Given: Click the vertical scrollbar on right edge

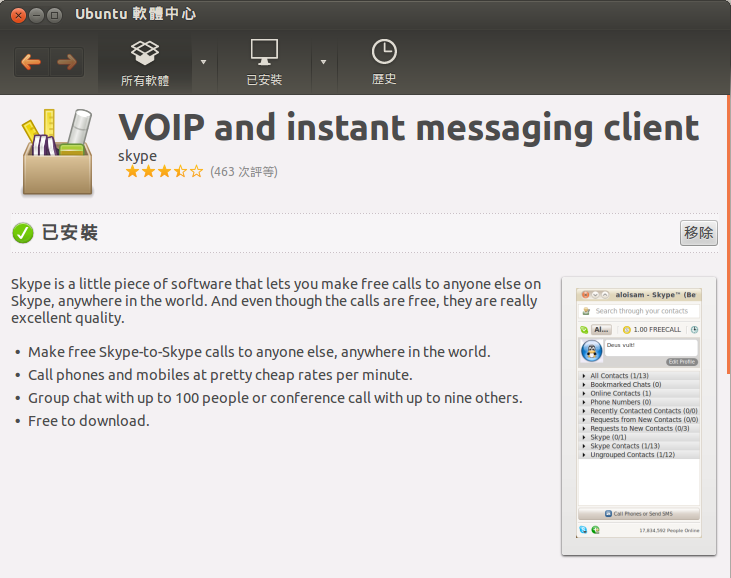Looking at the screenshot, I should tap(728, 234).
